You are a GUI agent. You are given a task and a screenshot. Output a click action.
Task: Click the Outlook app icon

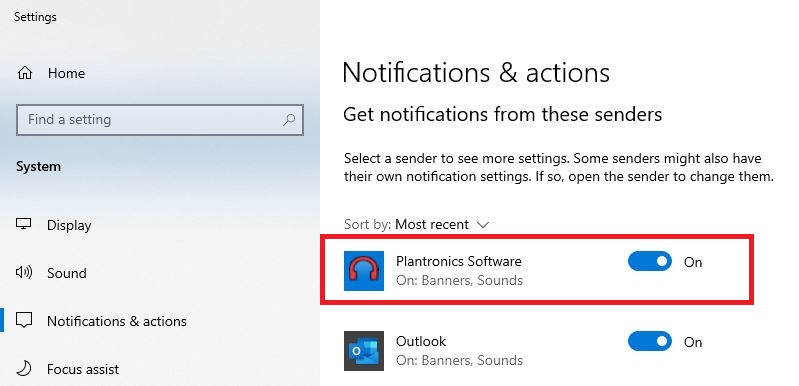point(364,351)
